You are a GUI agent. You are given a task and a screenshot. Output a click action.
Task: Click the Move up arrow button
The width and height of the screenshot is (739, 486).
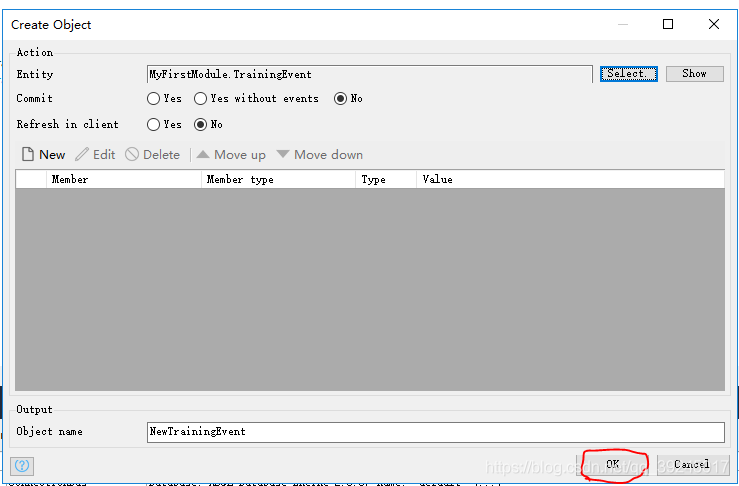click(231, 155)
